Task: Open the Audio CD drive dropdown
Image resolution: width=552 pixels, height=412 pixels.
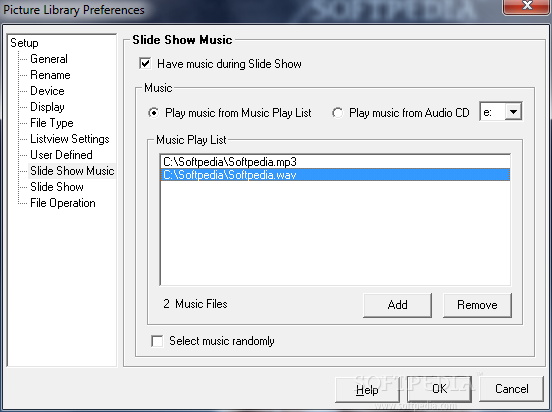Action: 513,112
